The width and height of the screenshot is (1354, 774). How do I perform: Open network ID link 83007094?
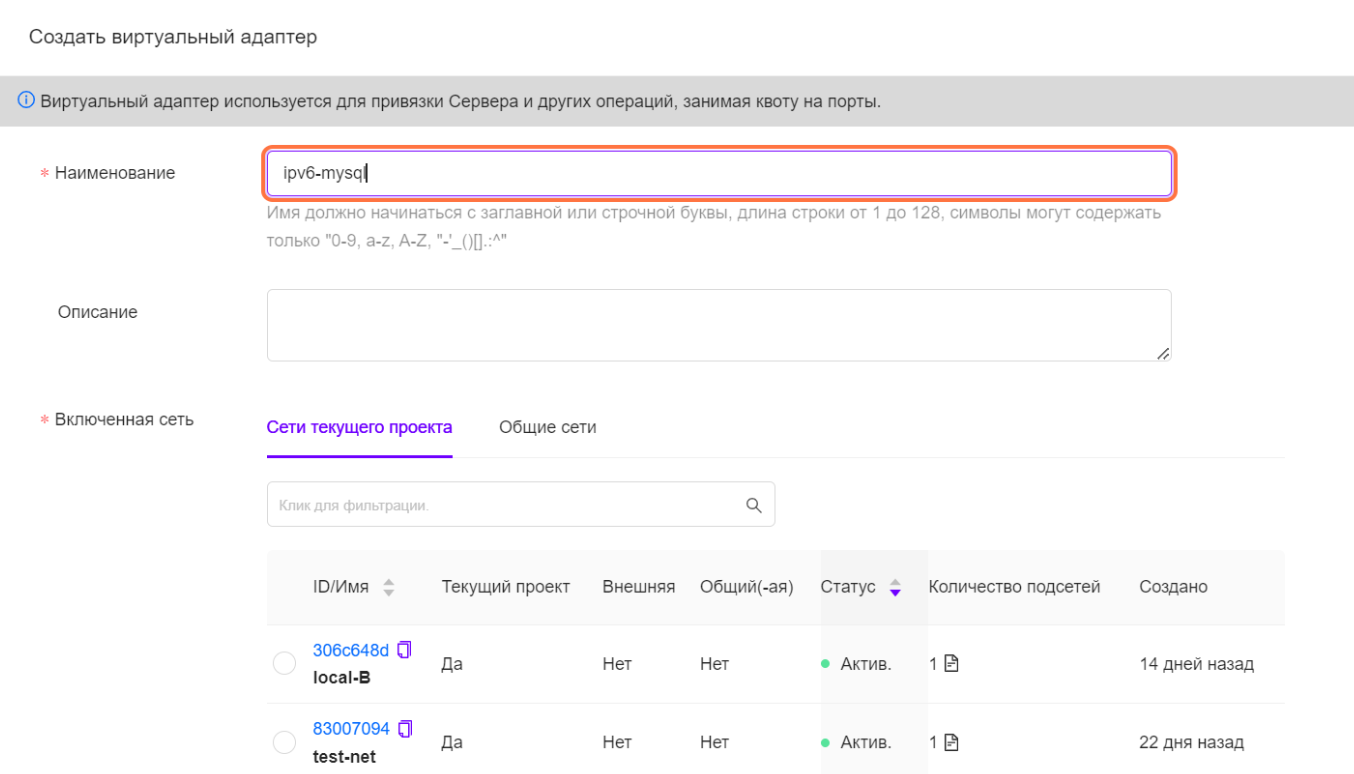coord(351,729)
